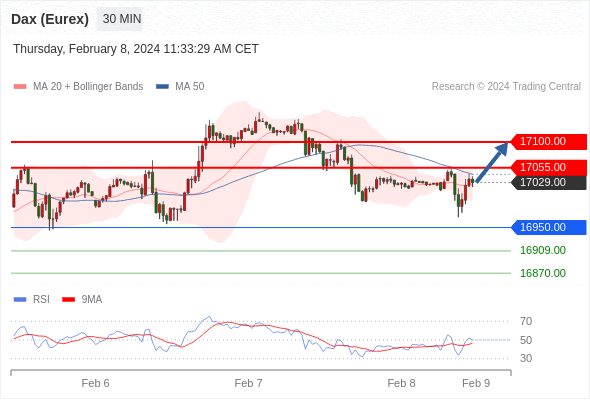Image resolution: width=590 pixels, height=400 pixels.
Task: Click the 16909.00 green support label
Action: 543,250
